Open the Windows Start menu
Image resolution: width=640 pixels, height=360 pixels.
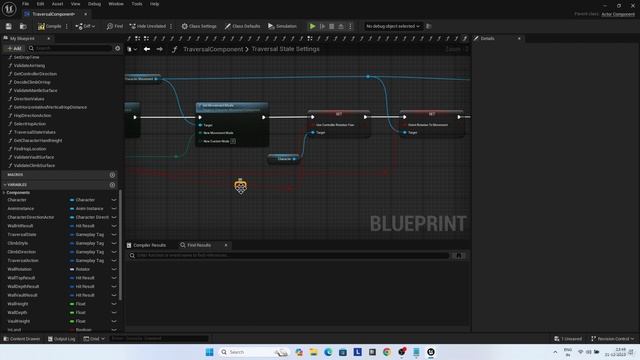[209, 352]
